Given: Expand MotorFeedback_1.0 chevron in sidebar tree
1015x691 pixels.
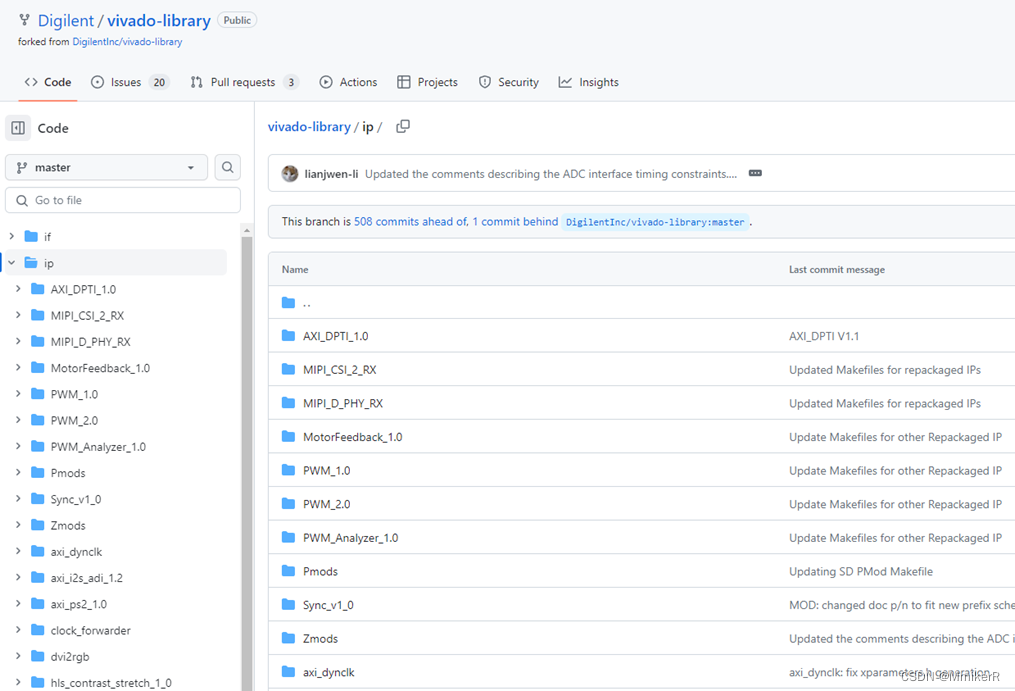Looking at the screenshot, I should pos(18,367).
